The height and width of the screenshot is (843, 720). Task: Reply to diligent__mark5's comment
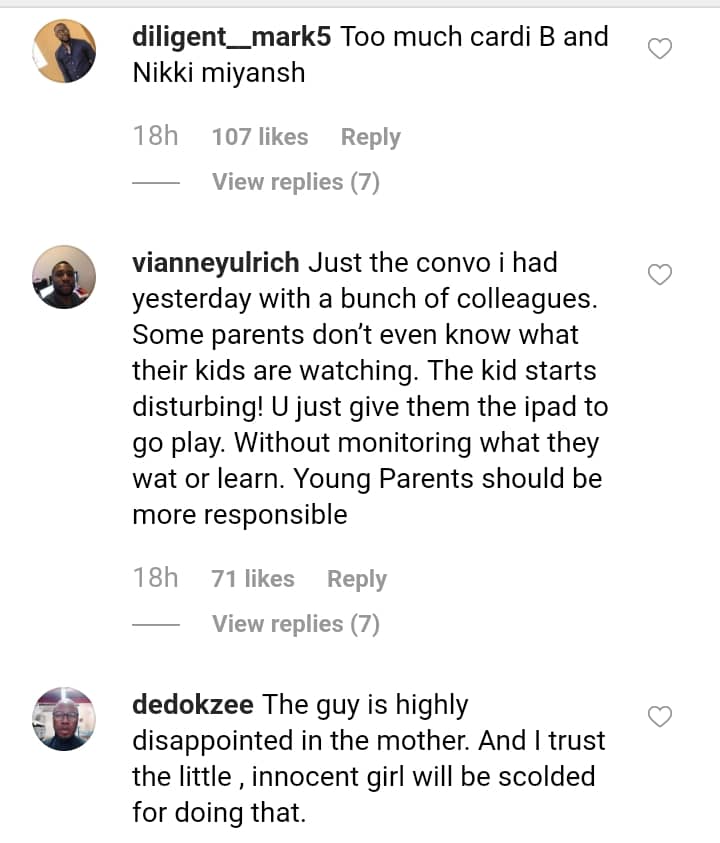click(370, 137)
